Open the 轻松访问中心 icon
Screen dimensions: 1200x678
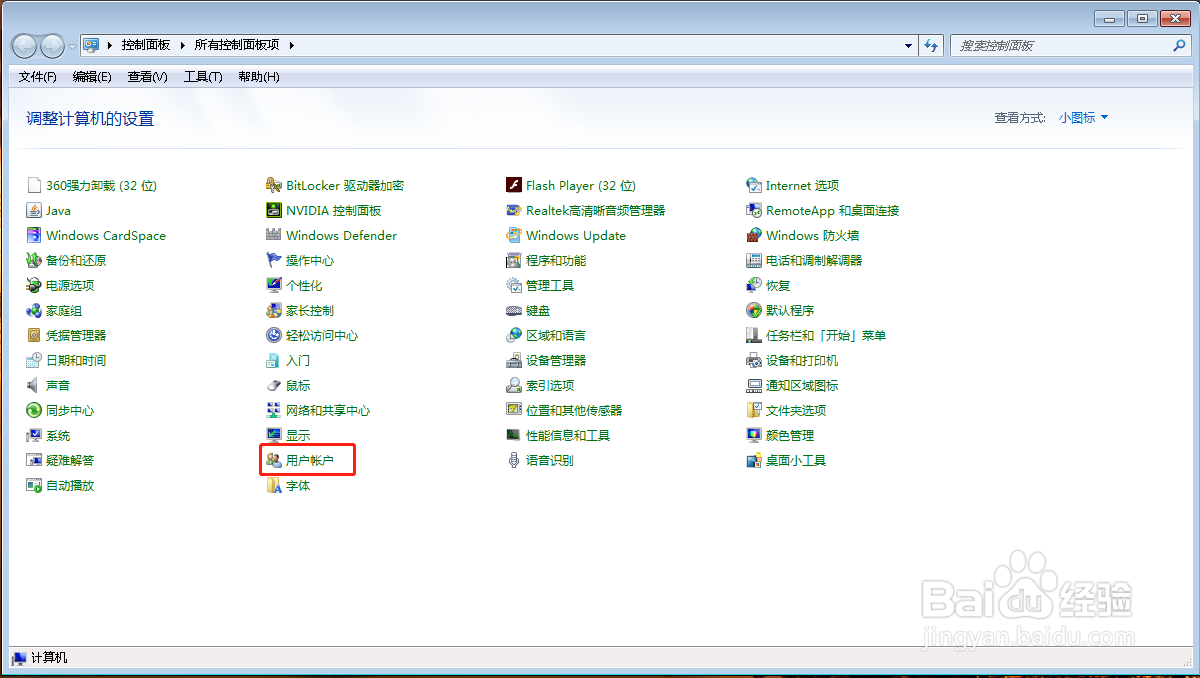(274, 335)
